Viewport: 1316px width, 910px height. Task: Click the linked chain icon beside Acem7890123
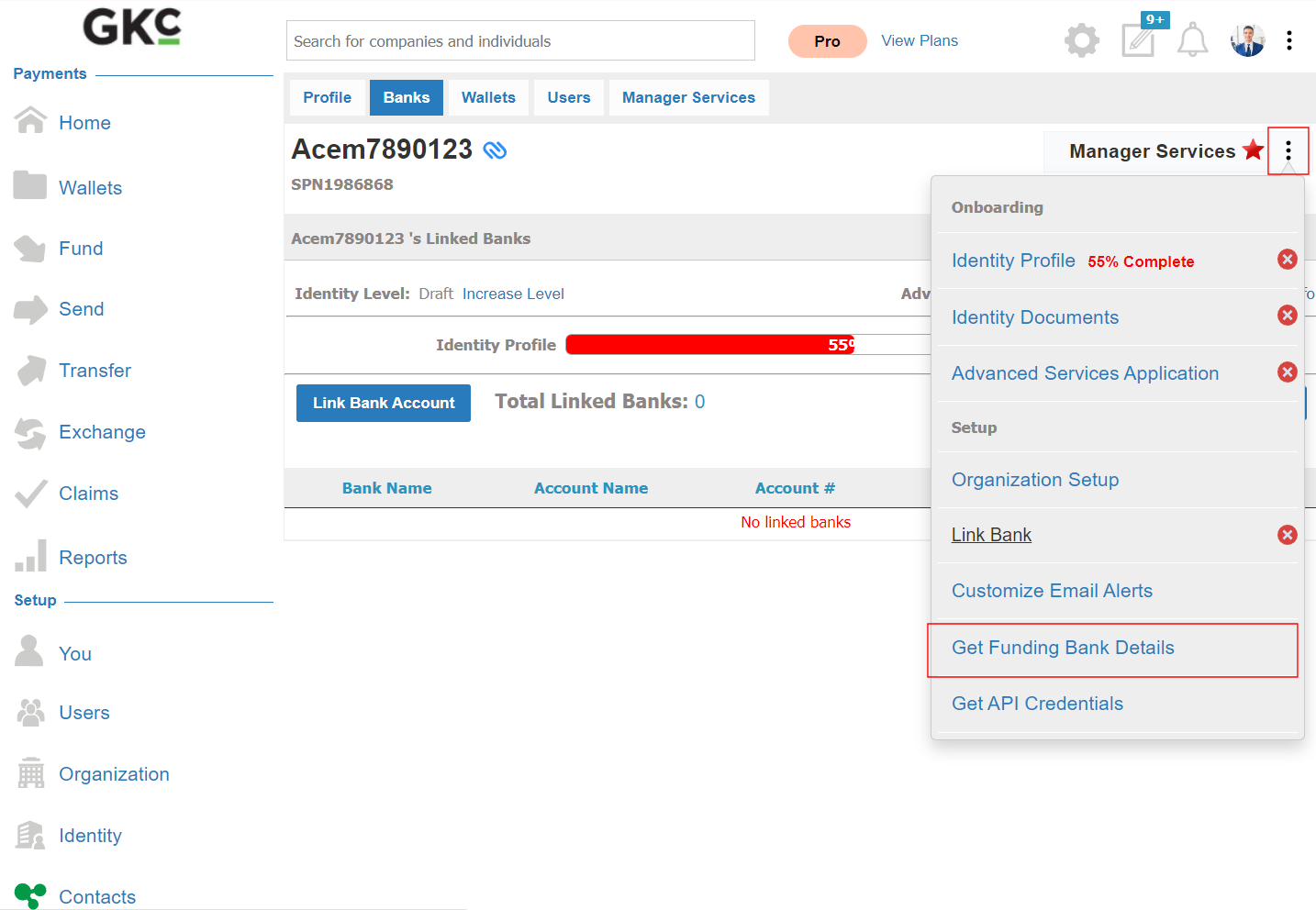click(495, 150)
